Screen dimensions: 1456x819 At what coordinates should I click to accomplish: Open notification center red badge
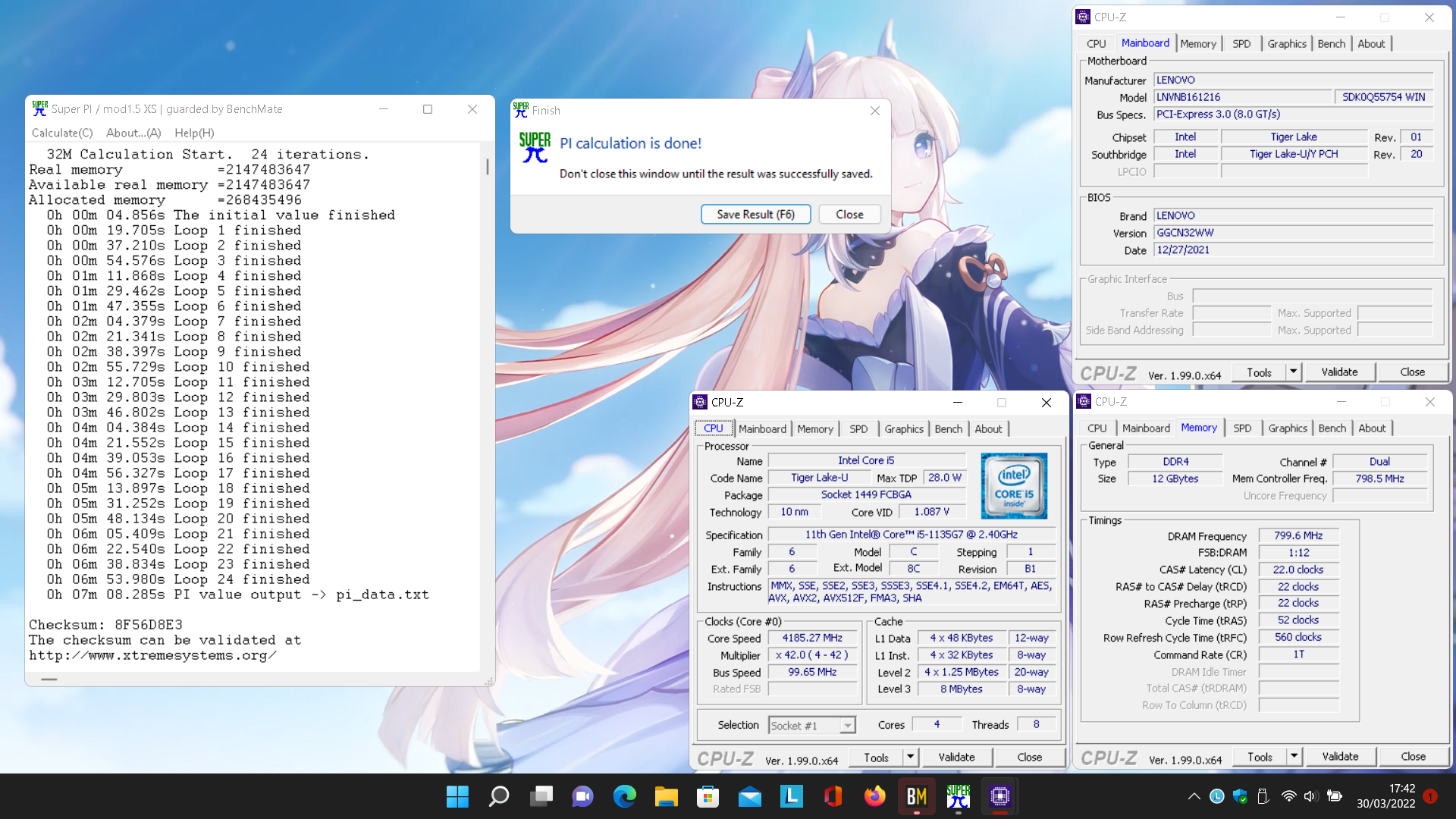pyautogui.click(x=1430, y=796)
